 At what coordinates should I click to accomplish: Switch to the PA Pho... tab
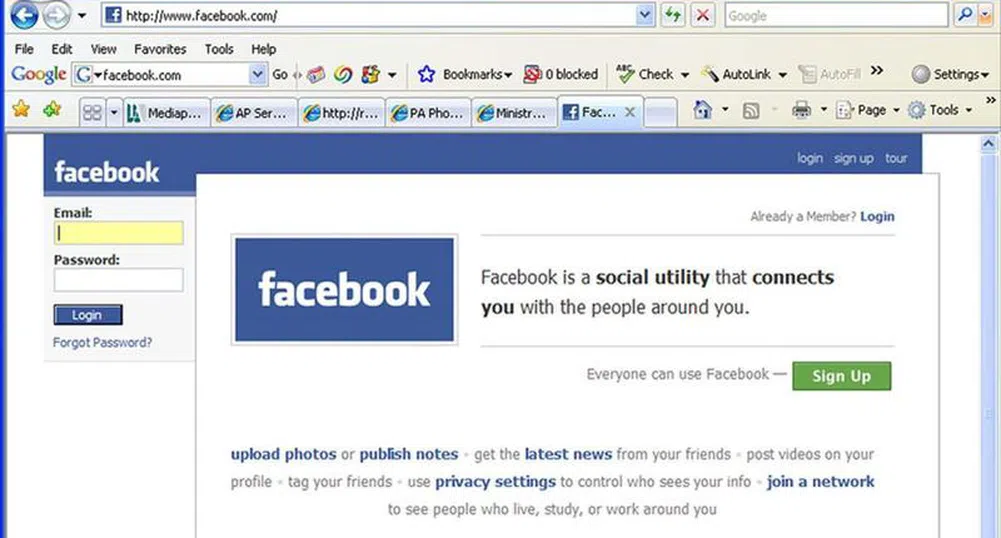click(x=428, y=113)
